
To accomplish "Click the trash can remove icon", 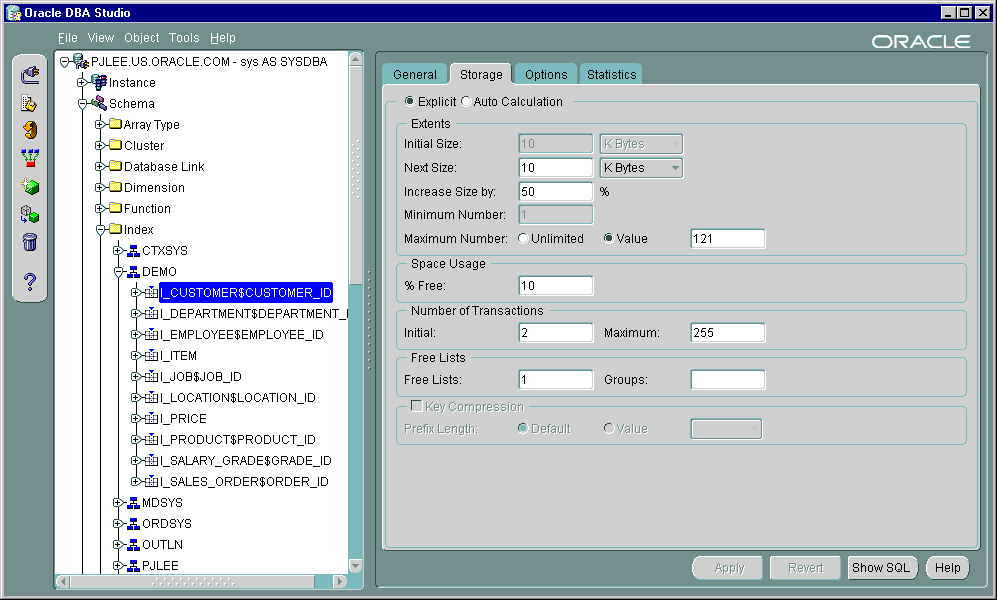I will [30, 242].
